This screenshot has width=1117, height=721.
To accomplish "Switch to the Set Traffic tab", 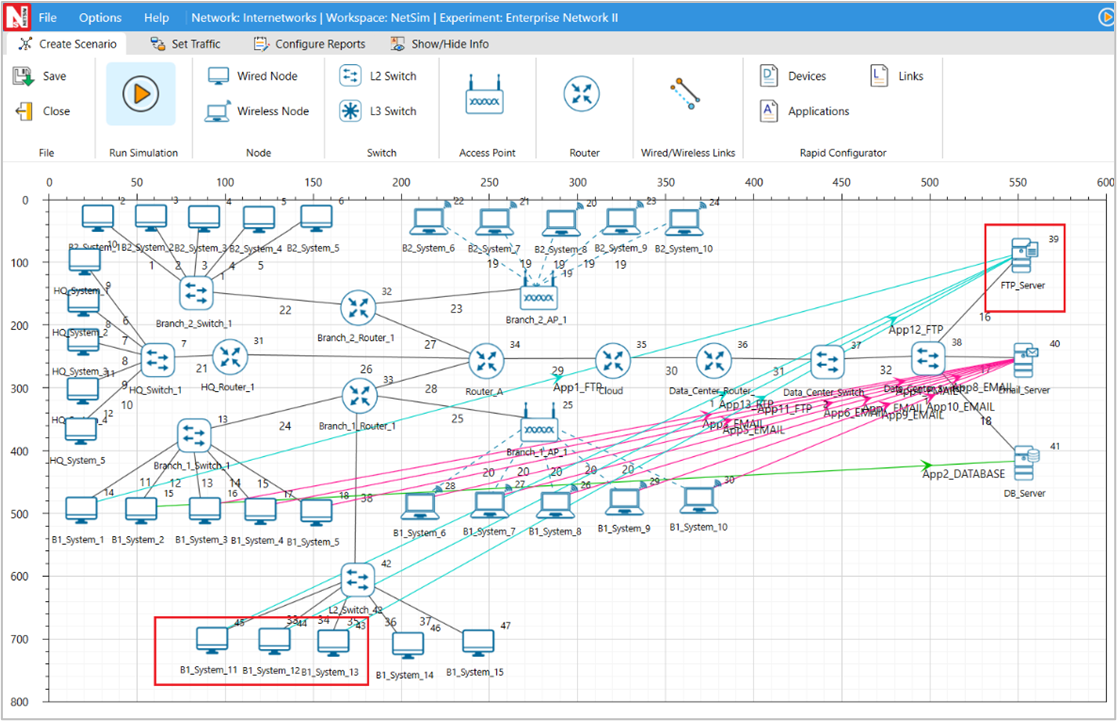I will (x=185, y=44).
